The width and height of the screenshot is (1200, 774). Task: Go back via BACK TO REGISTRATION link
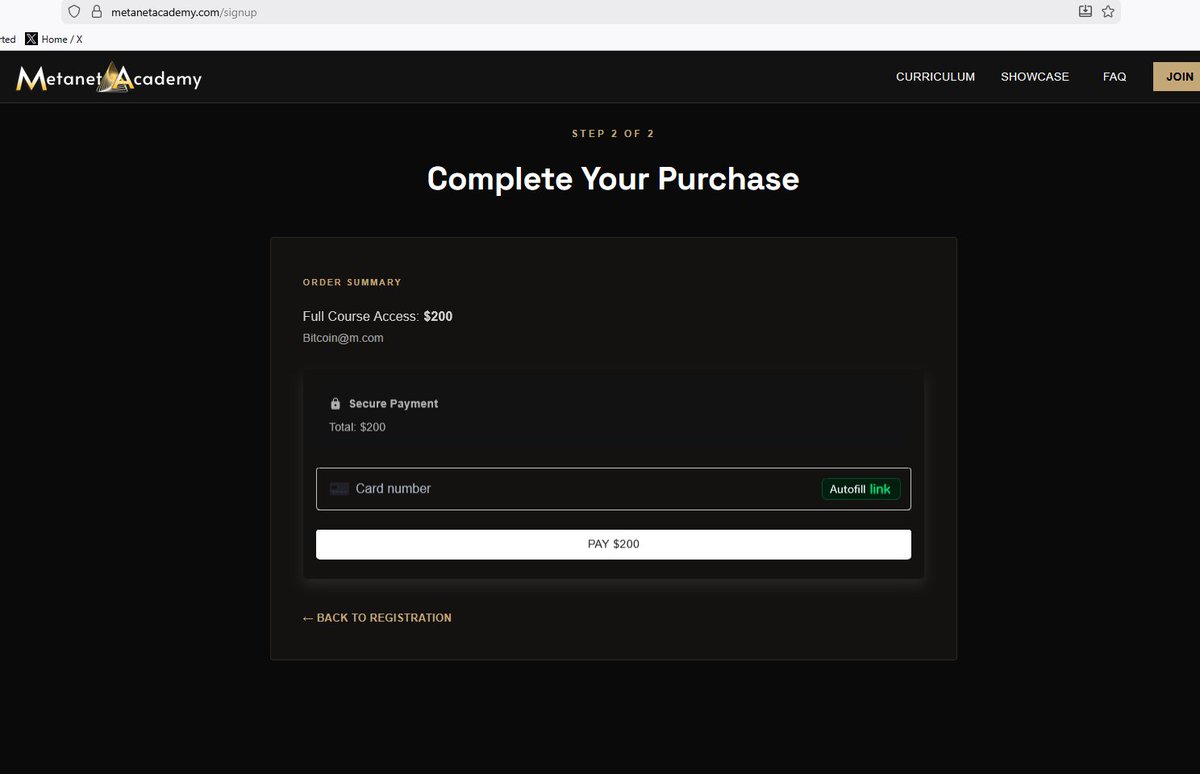point(377,618)
